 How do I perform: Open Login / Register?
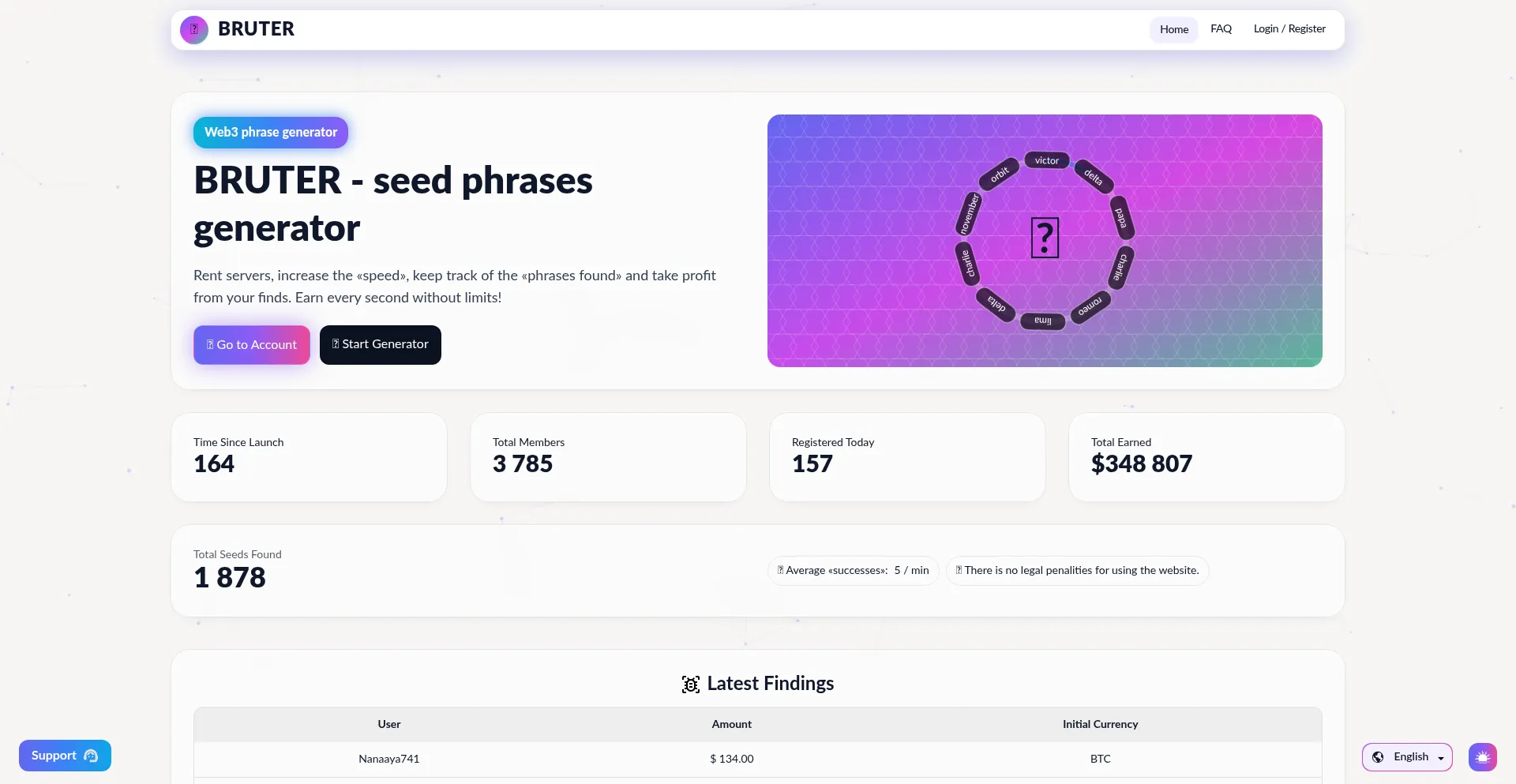click(x=1289, y=29)
